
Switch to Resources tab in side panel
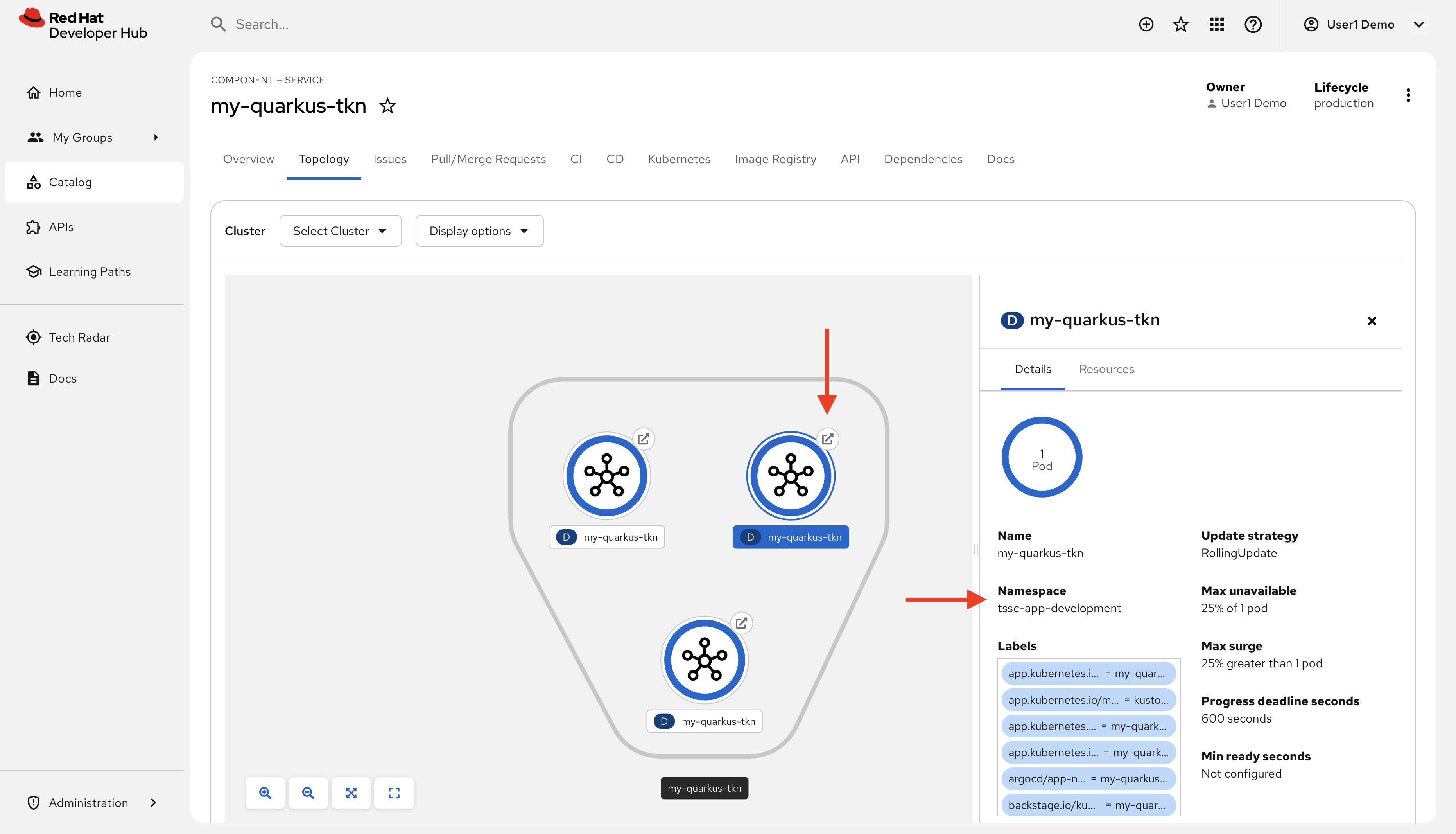point(1106,369)
